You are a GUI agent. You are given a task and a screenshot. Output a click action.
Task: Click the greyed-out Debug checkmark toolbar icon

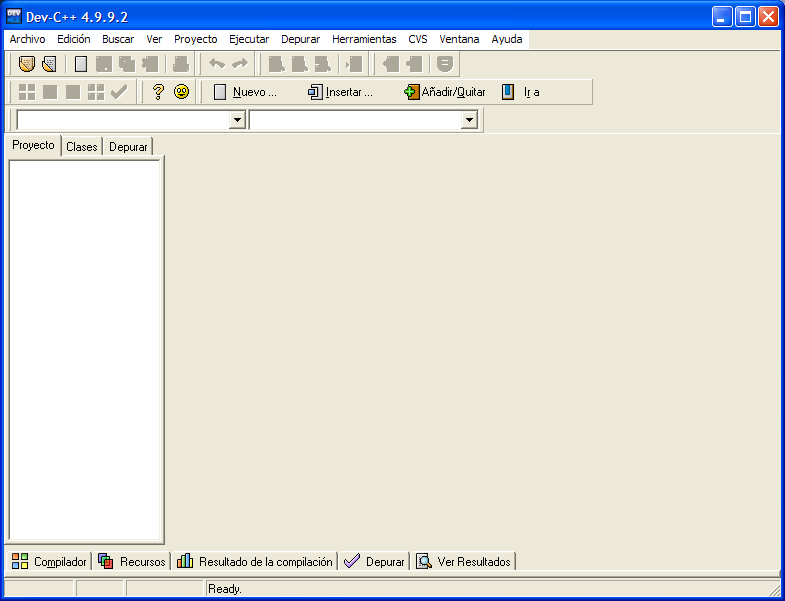(x=119, y=92)
